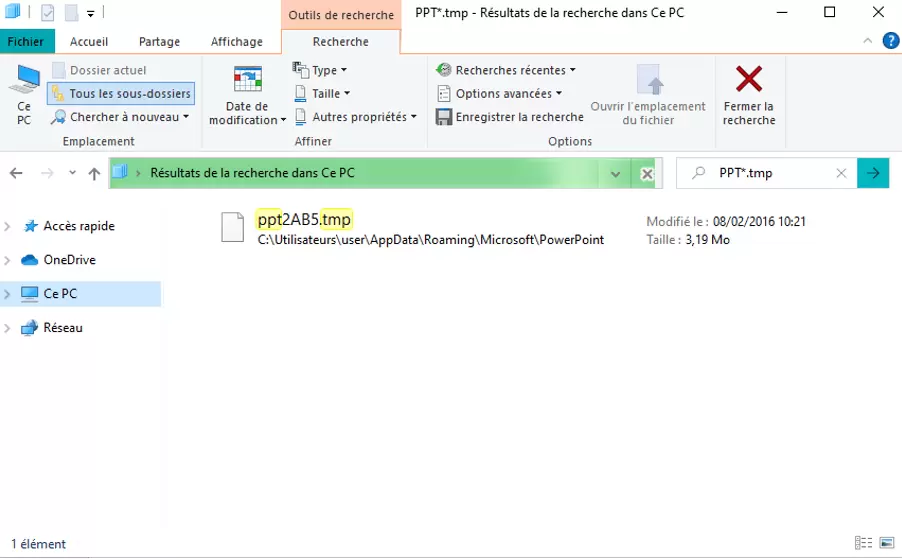The width and height of the screenshot is (902, 559).
Task: Select the ppt2AB5.tmp file result
Action: 304,220
